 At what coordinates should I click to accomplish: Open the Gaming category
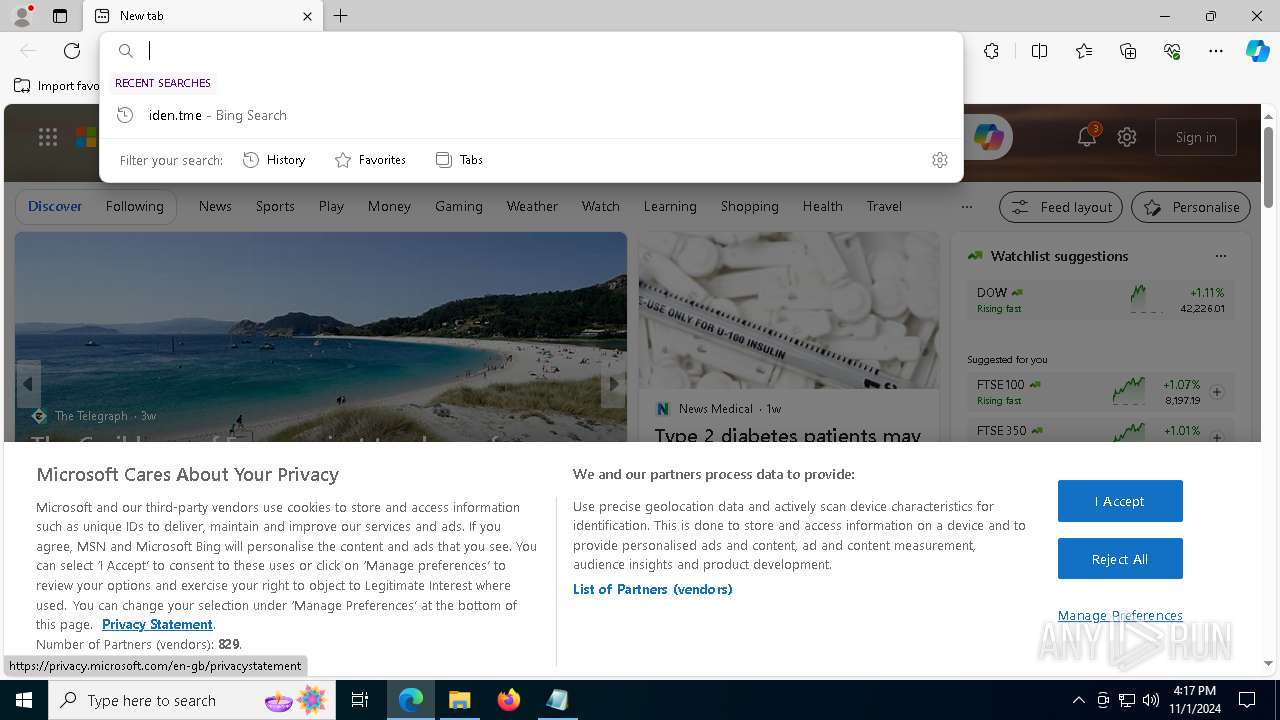point(459,206)
